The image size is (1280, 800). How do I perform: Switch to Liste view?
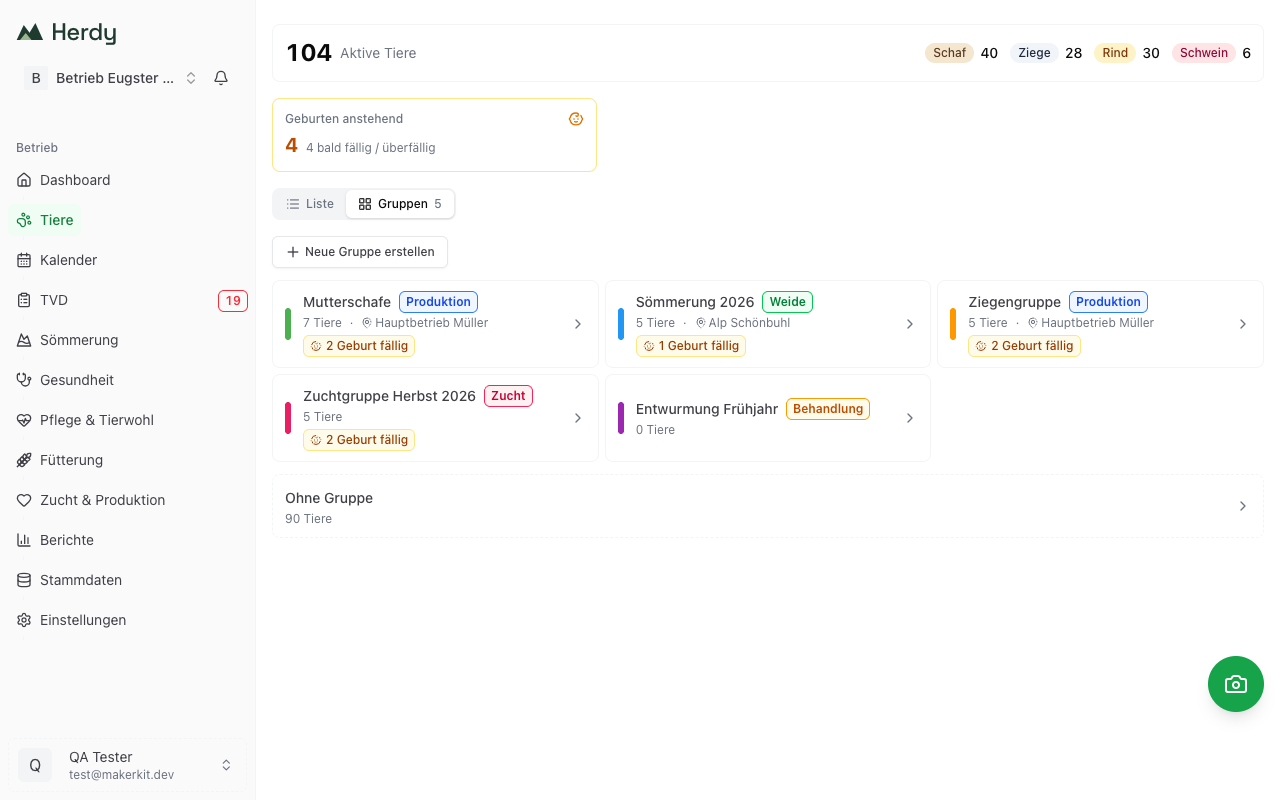point(310,204)
